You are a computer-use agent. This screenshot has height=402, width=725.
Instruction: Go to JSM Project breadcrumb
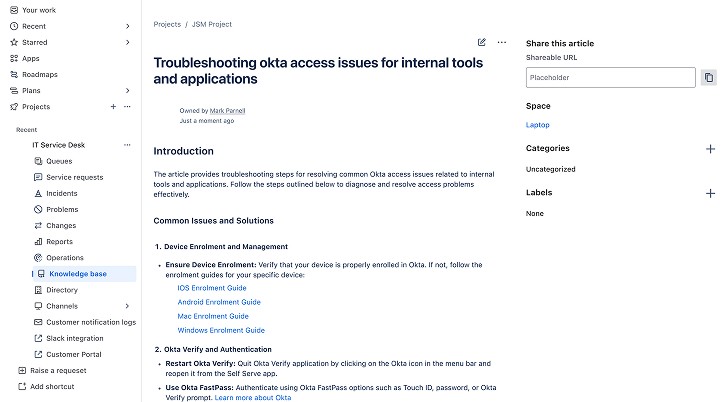tap(212, 24)
